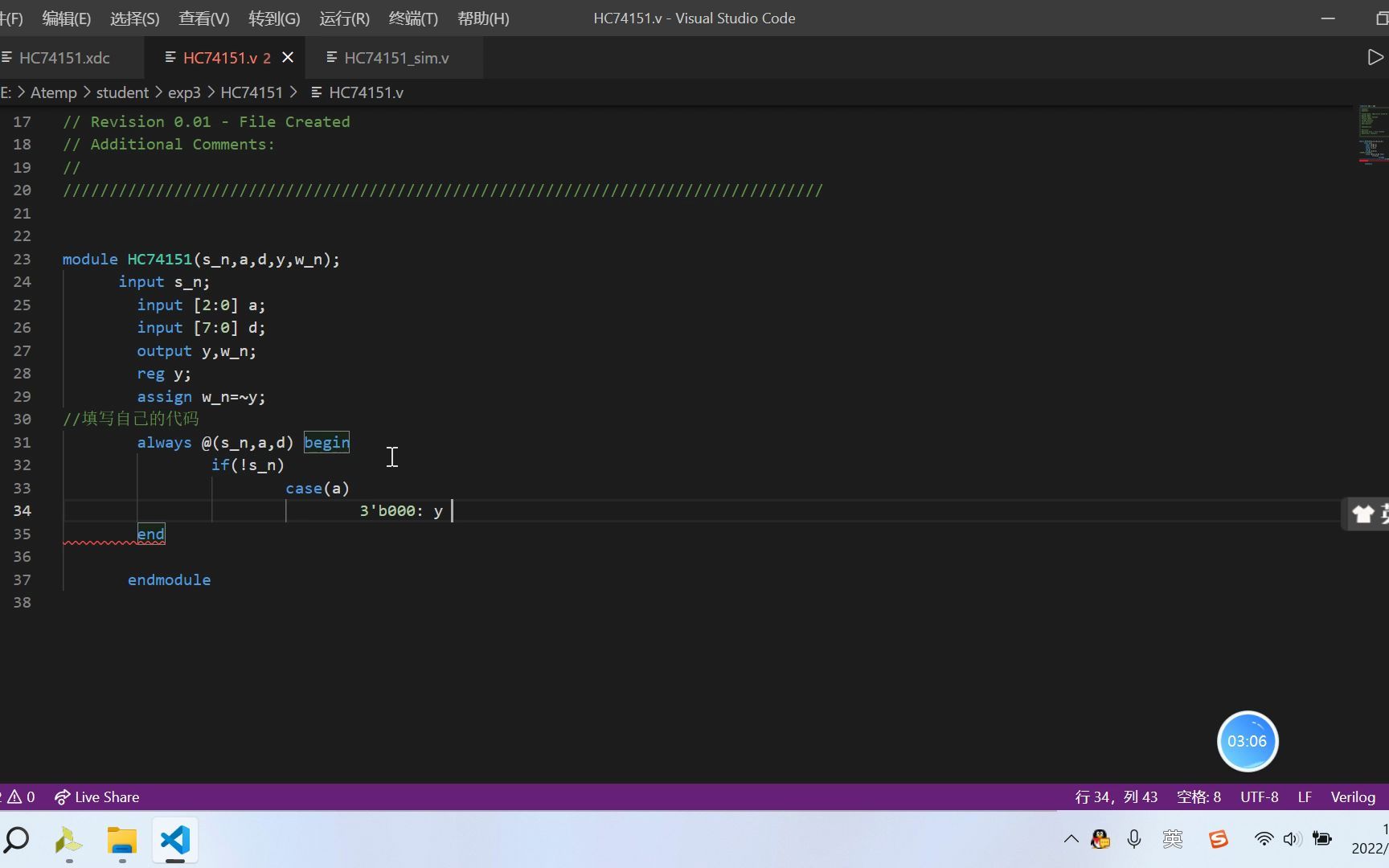
Task: Select Verilog language mode
Action: pos(1353,797)
